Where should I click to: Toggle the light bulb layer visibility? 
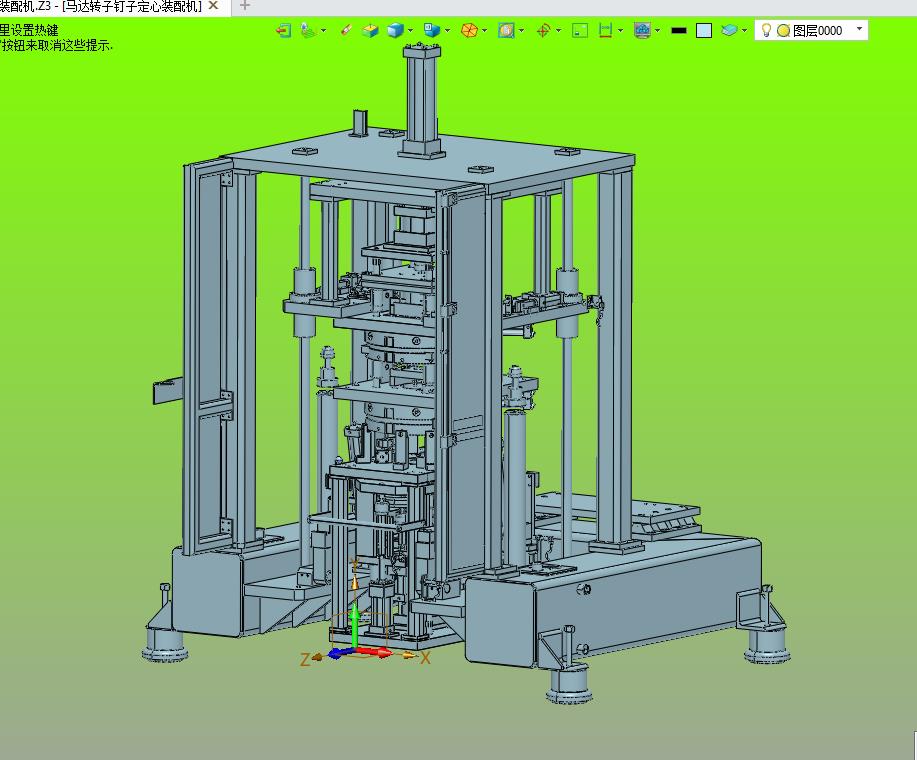click(766, 30)
